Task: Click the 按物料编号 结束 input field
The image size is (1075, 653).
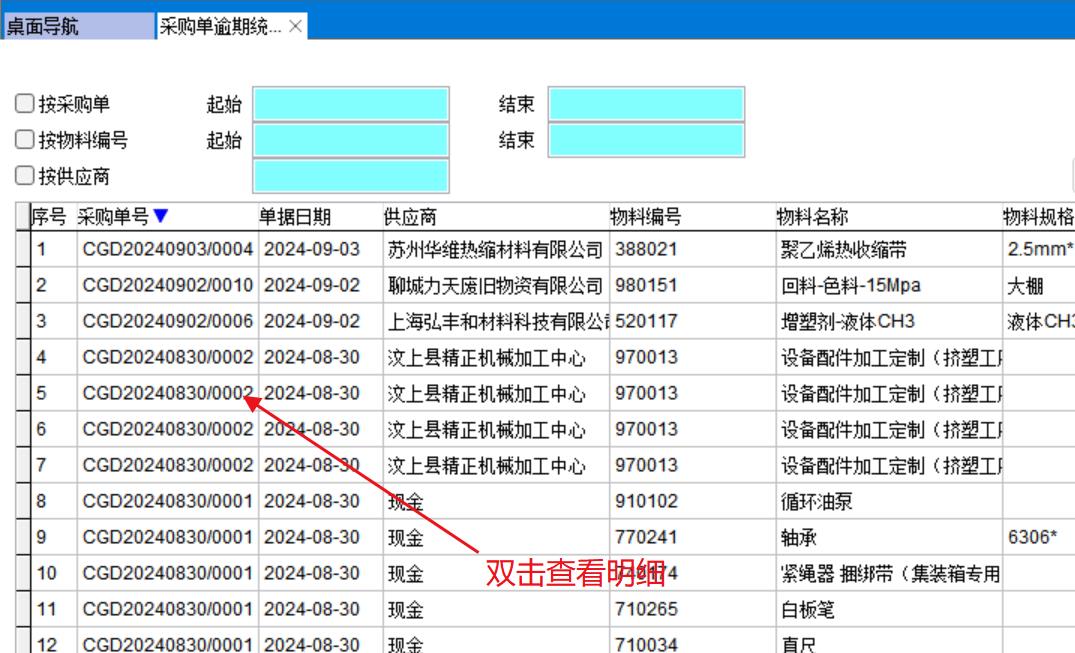Action: (x=646, y=140)
